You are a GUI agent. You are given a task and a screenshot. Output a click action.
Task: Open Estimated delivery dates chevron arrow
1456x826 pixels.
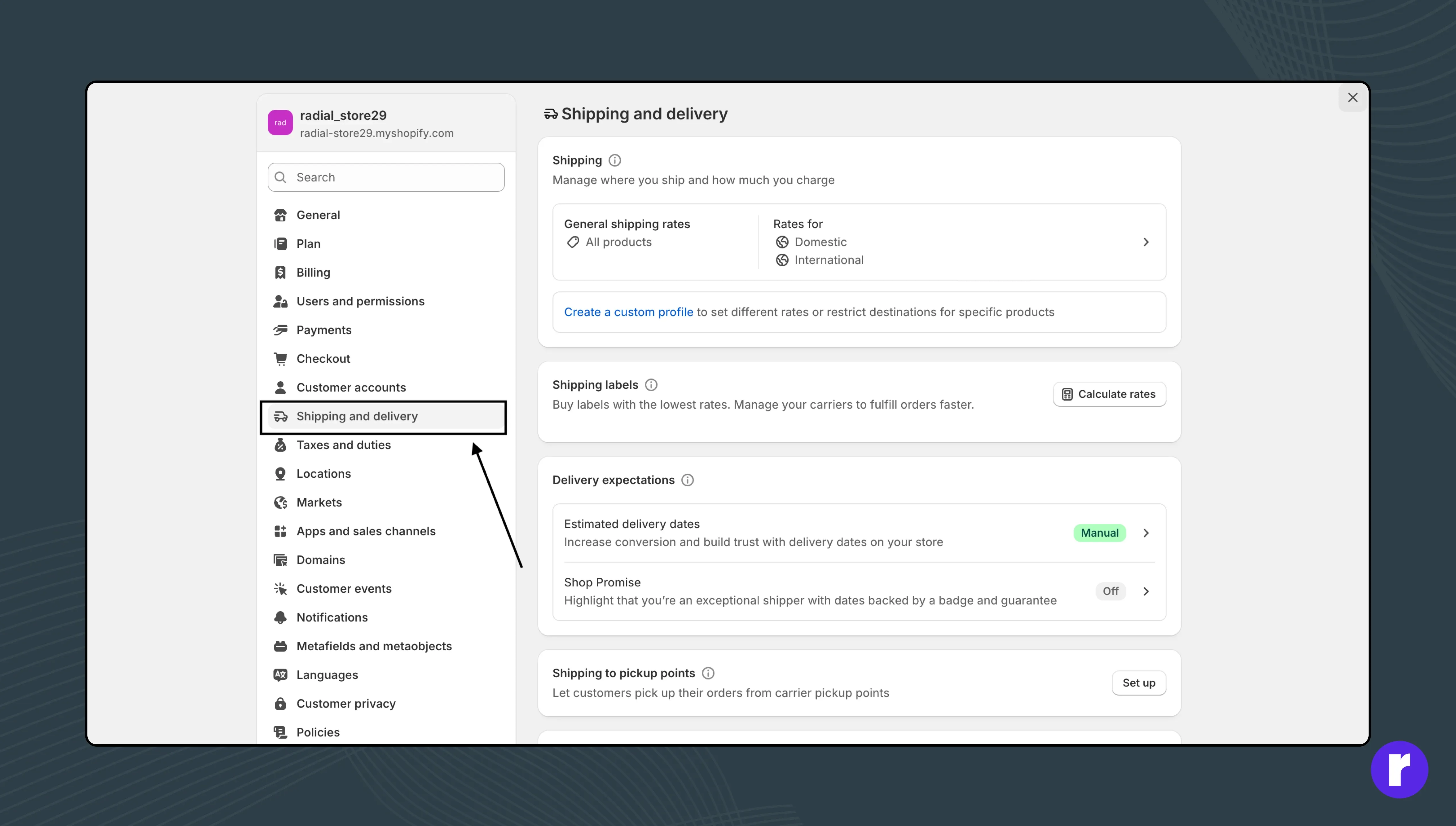click(1145, 533)
